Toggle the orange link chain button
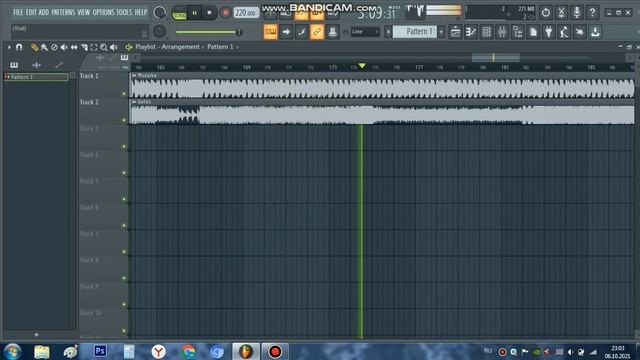This screenshot has width=640, height=360. coord(317,32)
